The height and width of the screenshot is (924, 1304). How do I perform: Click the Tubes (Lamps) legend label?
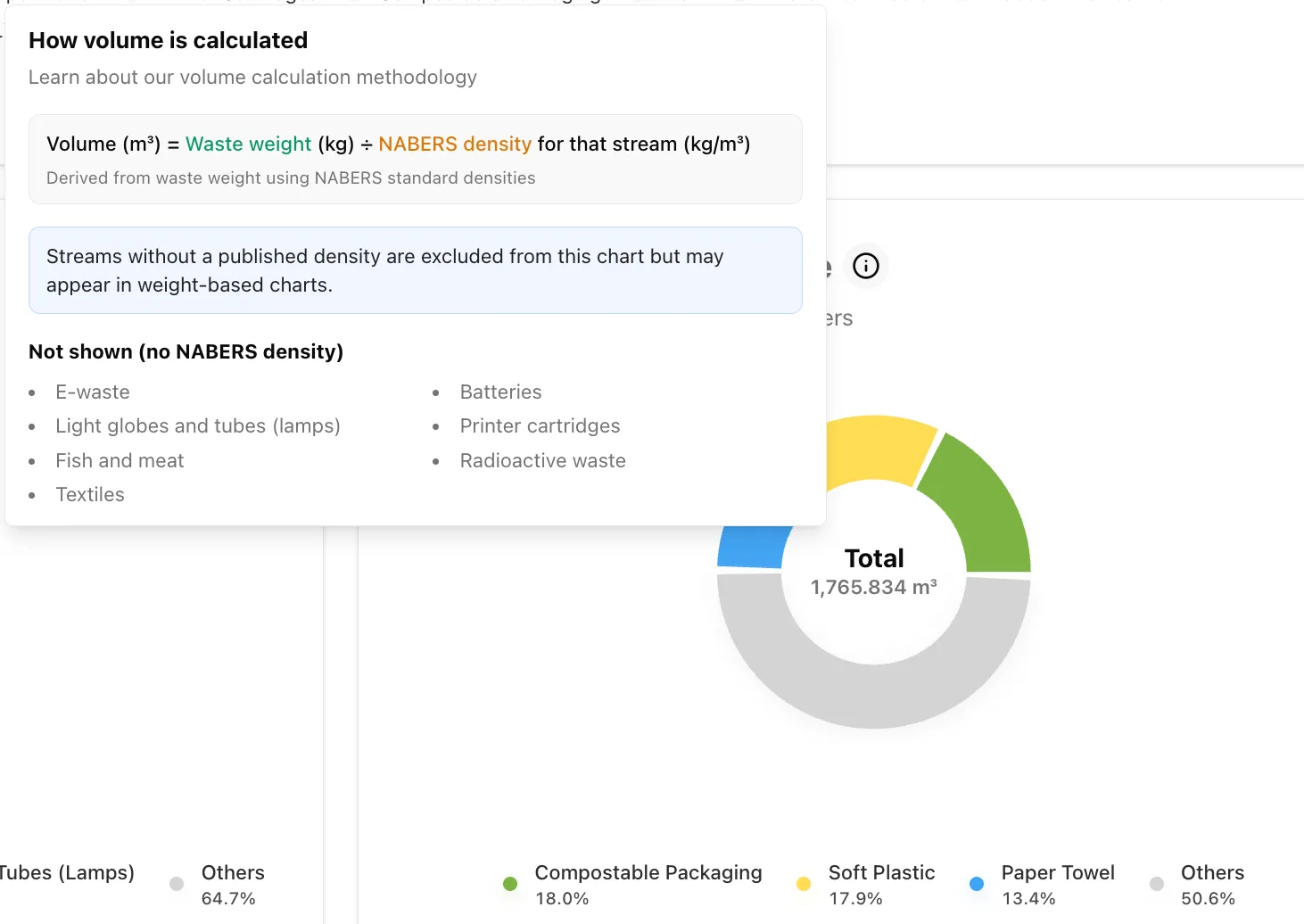(x=67, y=872)
